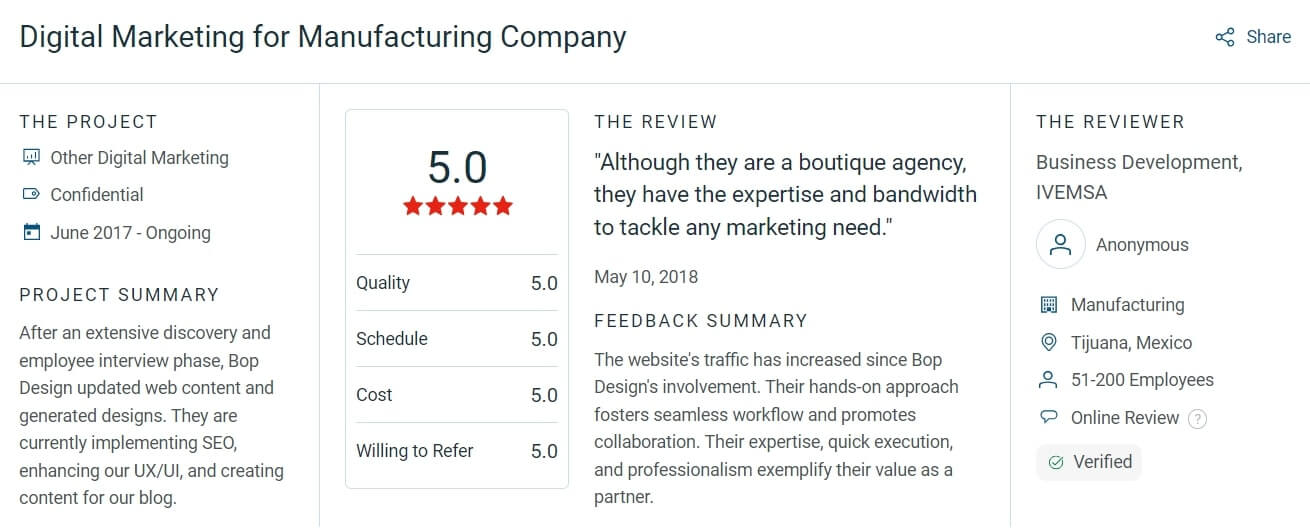Click the Verified badge
This screenshot has height=531, width=1310.
tap(1089, 462)
